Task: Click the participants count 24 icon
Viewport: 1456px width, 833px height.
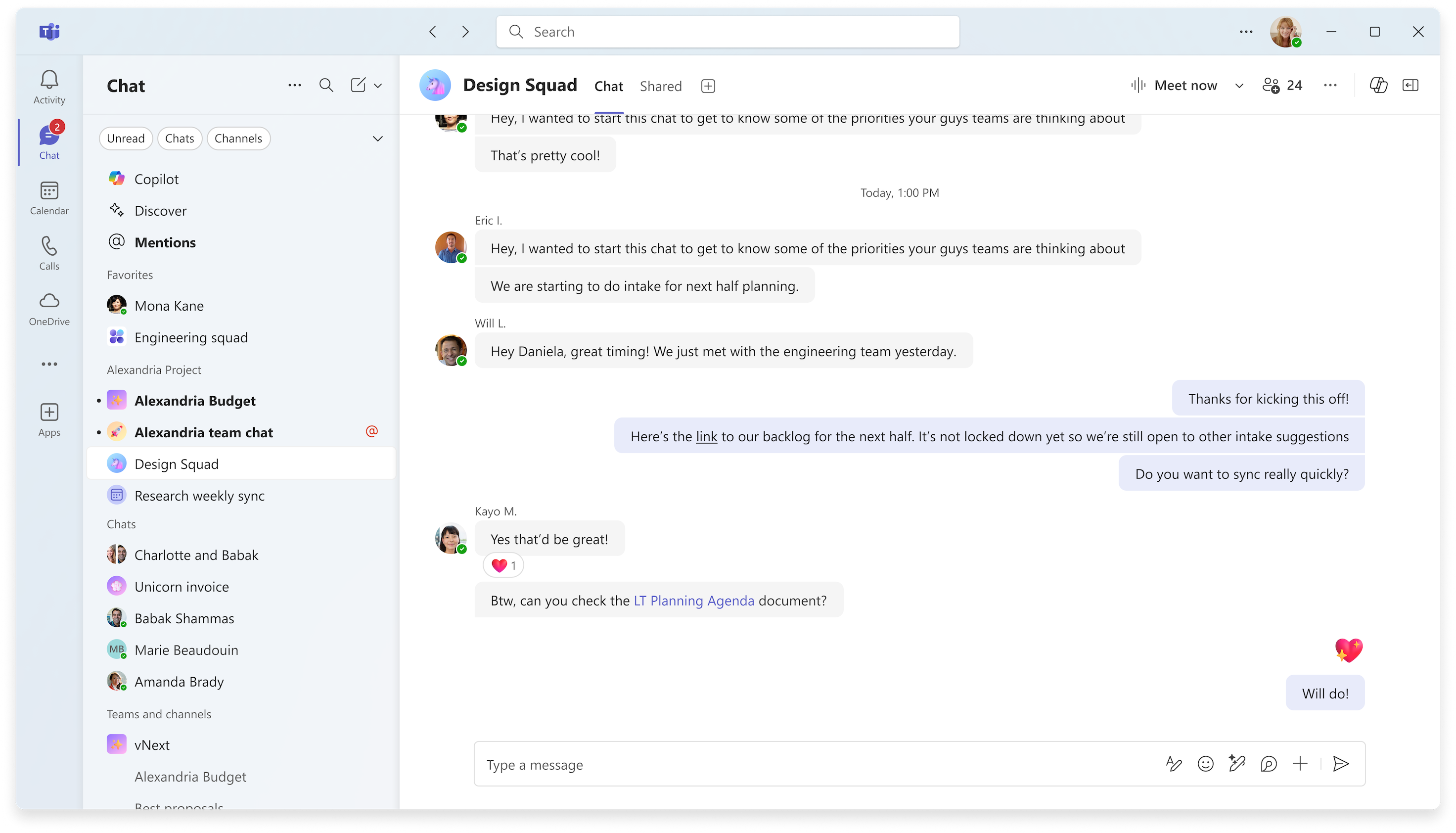Action: click(1283, 85)
